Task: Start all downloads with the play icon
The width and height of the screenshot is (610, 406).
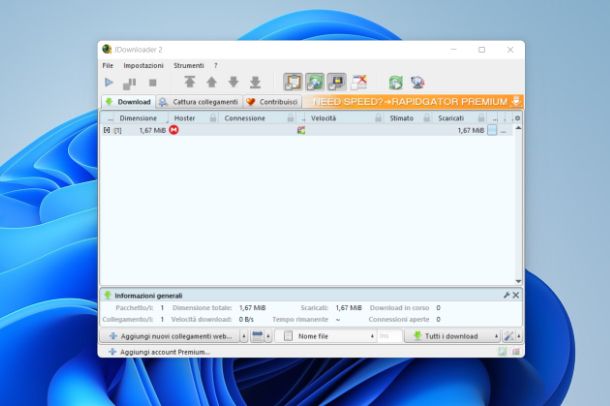Action: coord(109,82)
